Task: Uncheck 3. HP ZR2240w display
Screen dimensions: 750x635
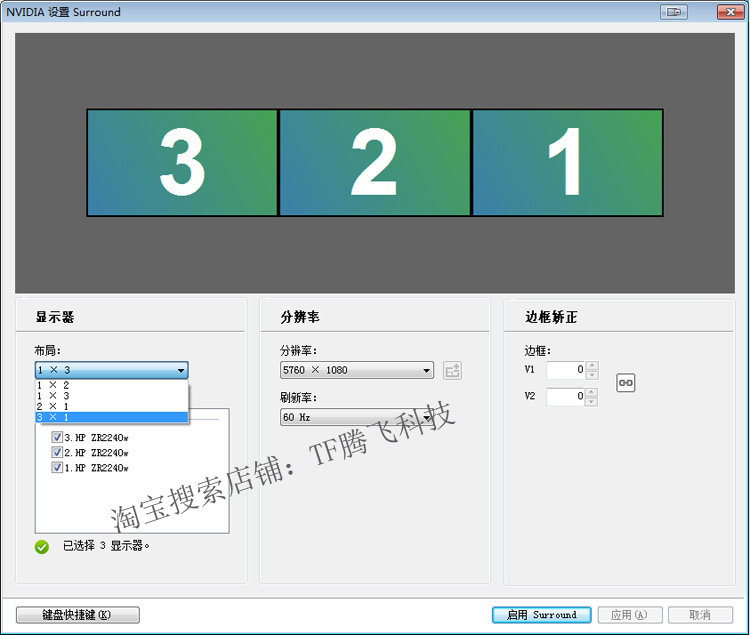Action: pyautogui.click(x=57, y=437)
